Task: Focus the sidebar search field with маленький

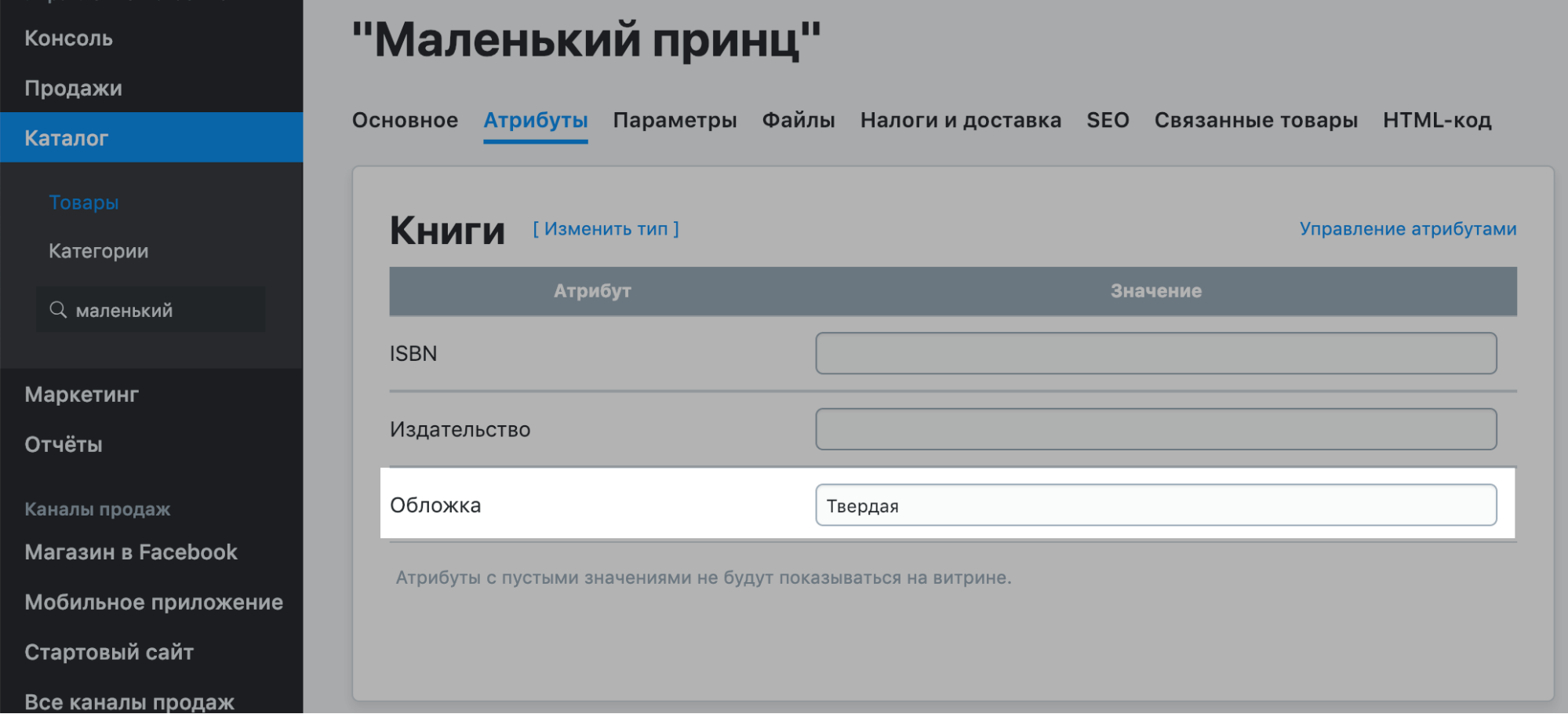Action: pos(151,309)
